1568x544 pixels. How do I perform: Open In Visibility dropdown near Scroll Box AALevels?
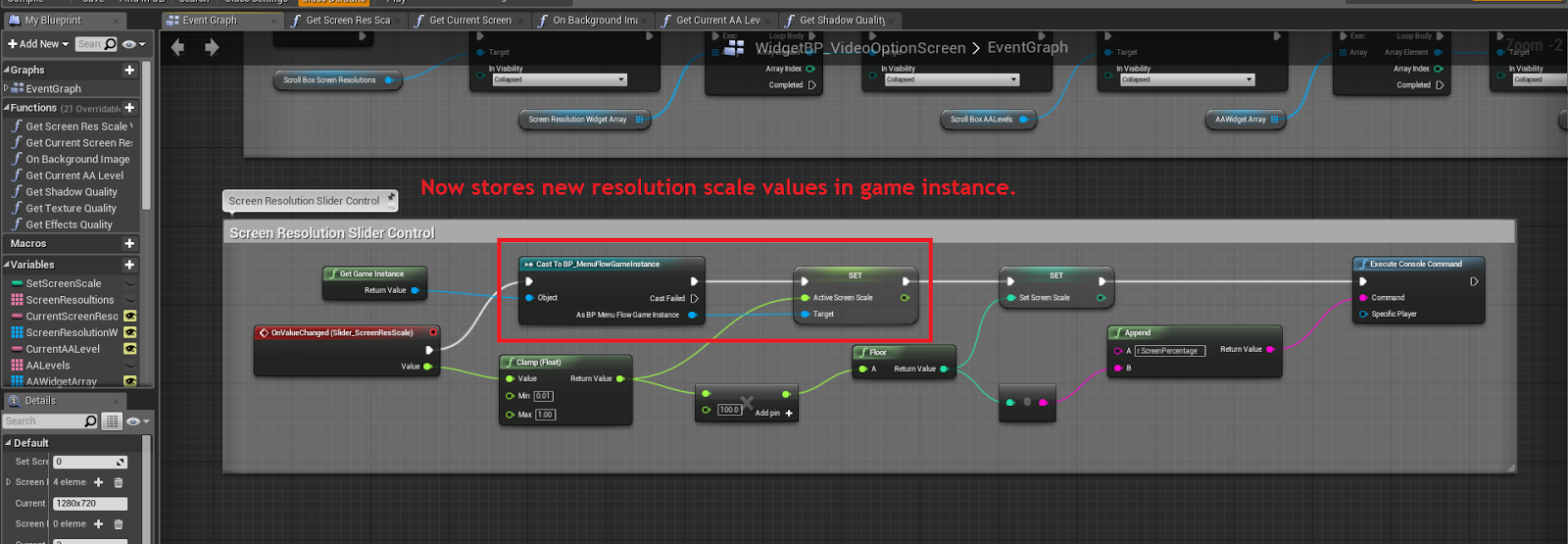[x=952, y=79]
